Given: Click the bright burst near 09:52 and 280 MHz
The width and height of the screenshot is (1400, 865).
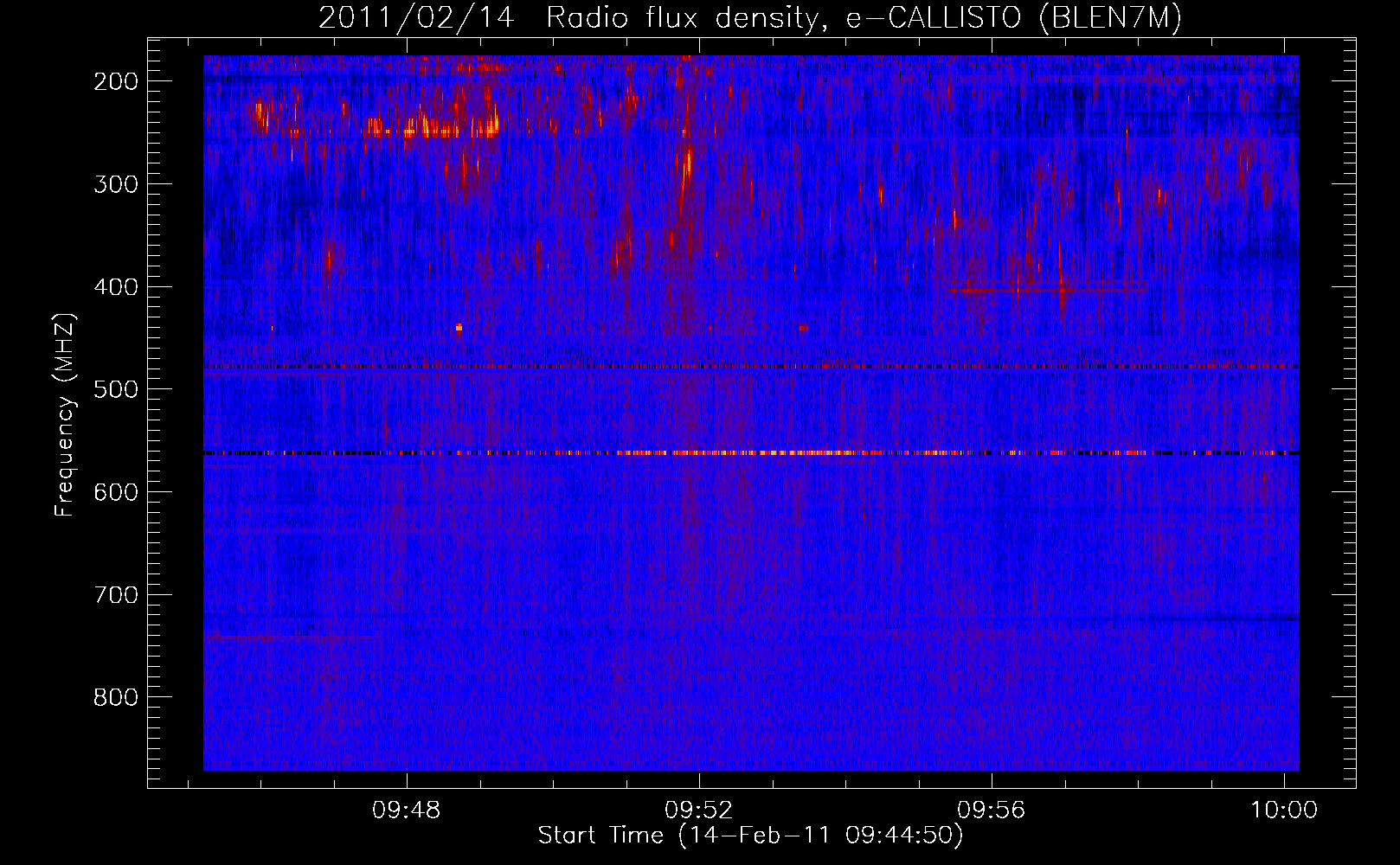Looking at the screenshot, I should pyautogui.click(x=688, y=164).
